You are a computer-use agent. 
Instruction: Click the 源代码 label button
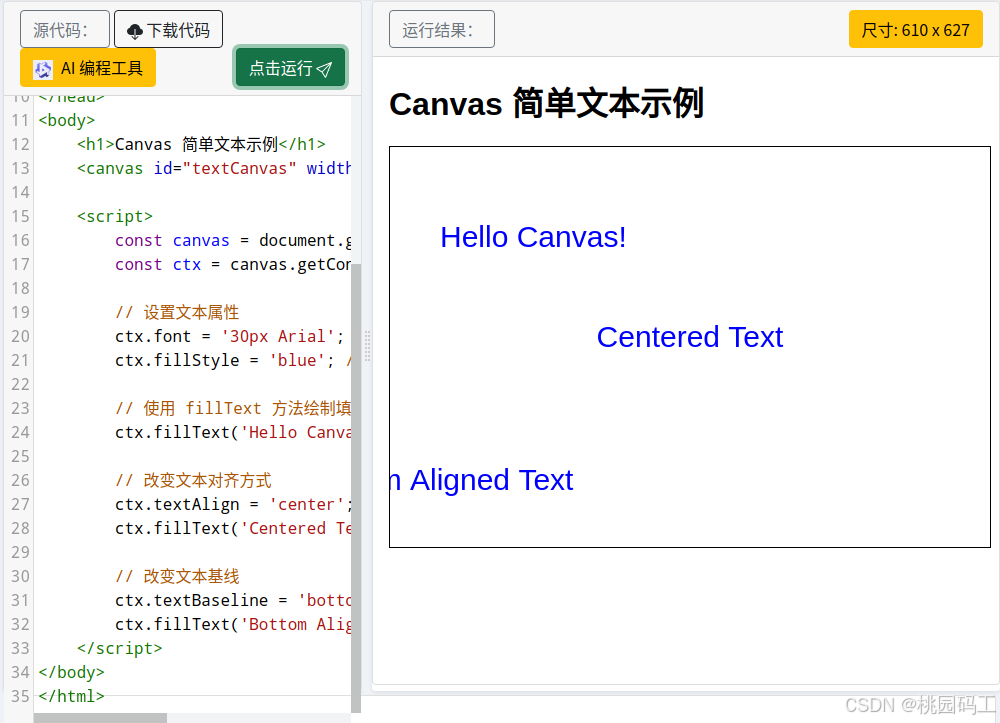[64, 29]
